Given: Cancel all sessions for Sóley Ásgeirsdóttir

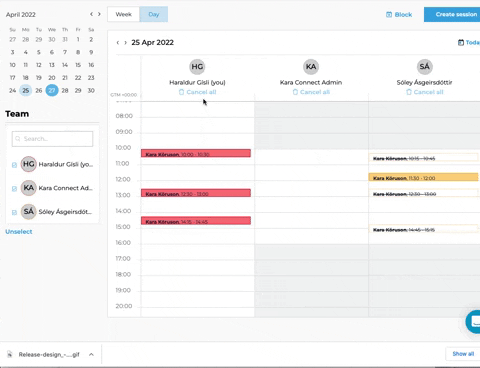Looking at the screenshot, I should click(425, 92).
